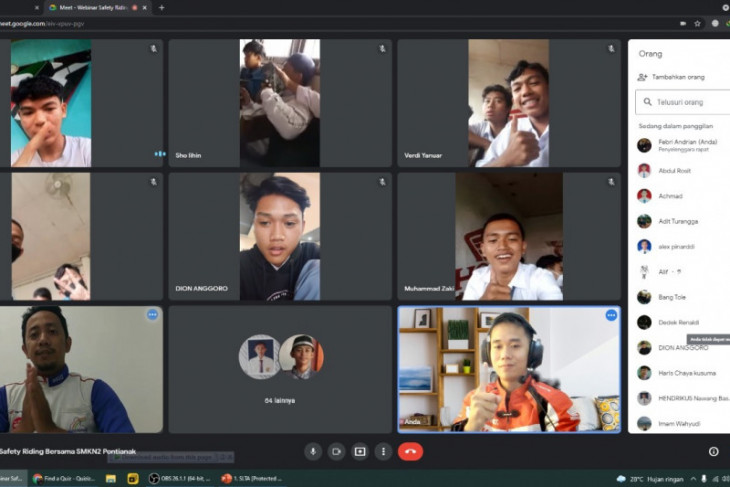Select Dedek Renaldi in participant list
The height and width of the screenshot is (487, 730).
pos(679,322)
